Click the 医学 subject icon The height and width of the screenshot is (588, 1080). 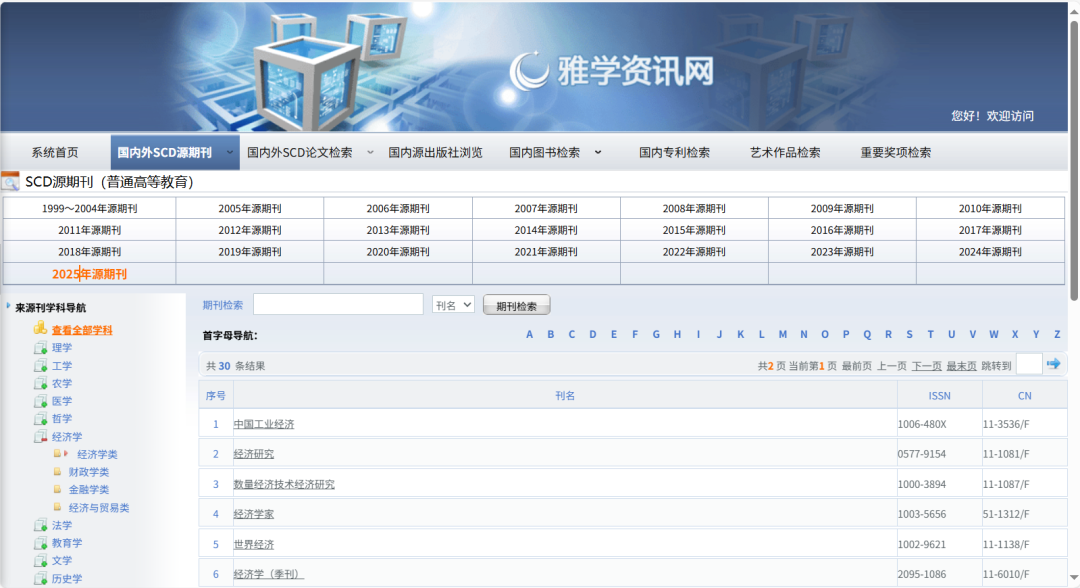(40, 400)
